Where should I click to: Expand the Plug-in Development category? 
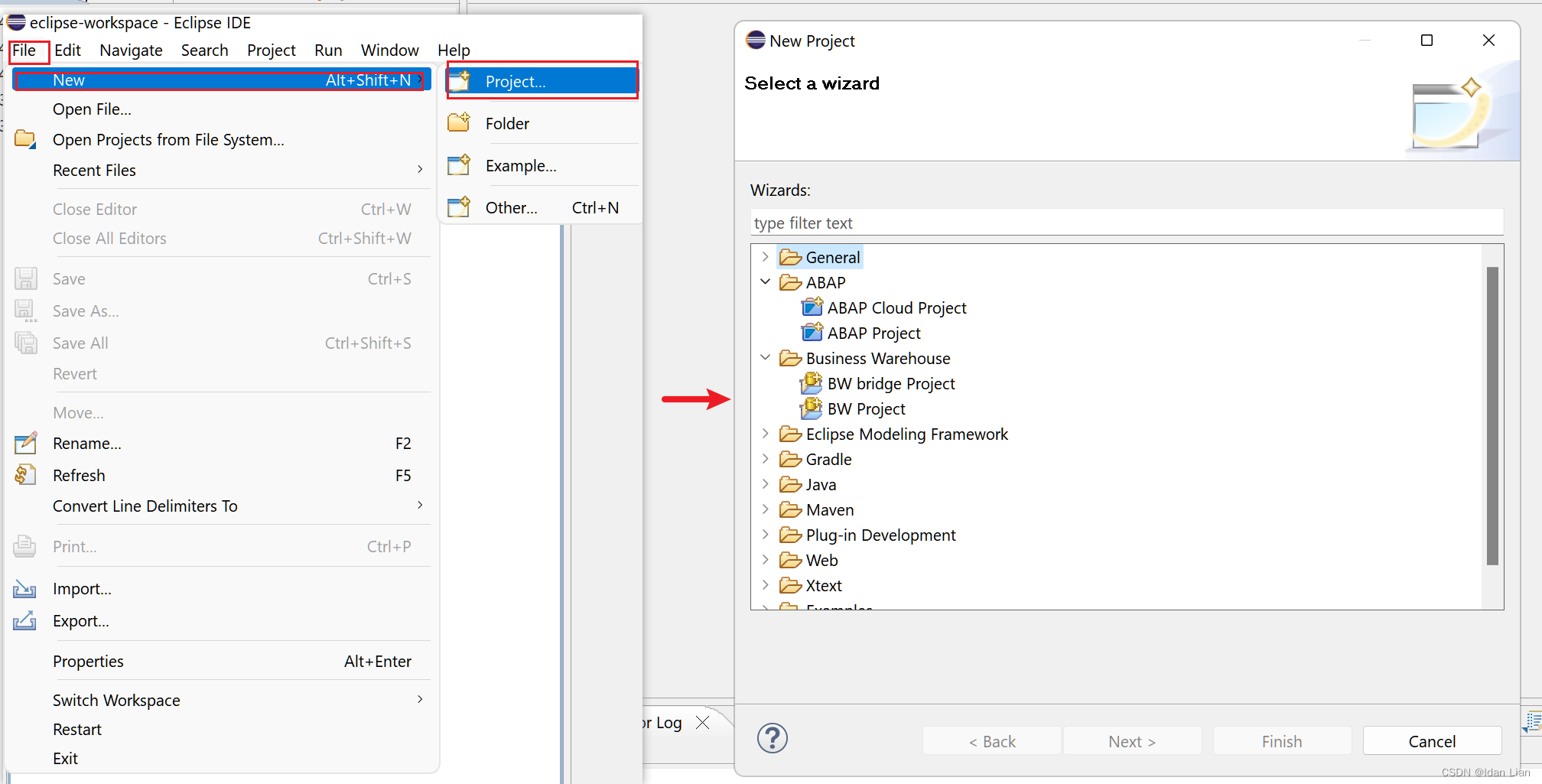(765, 535)
